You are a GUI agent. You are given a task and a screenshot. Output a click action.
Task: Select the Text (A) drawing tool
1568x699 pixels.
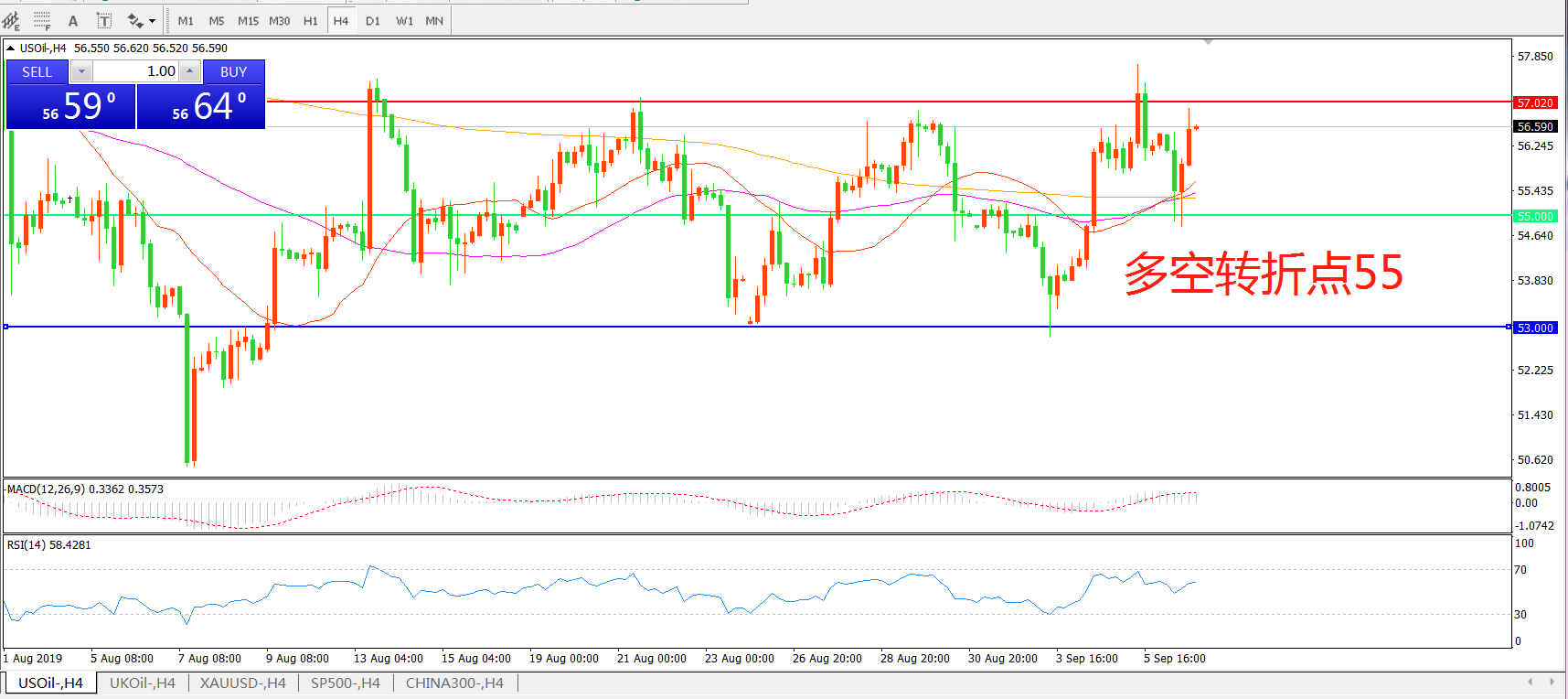pyautogui.click(x=73, y=20)
